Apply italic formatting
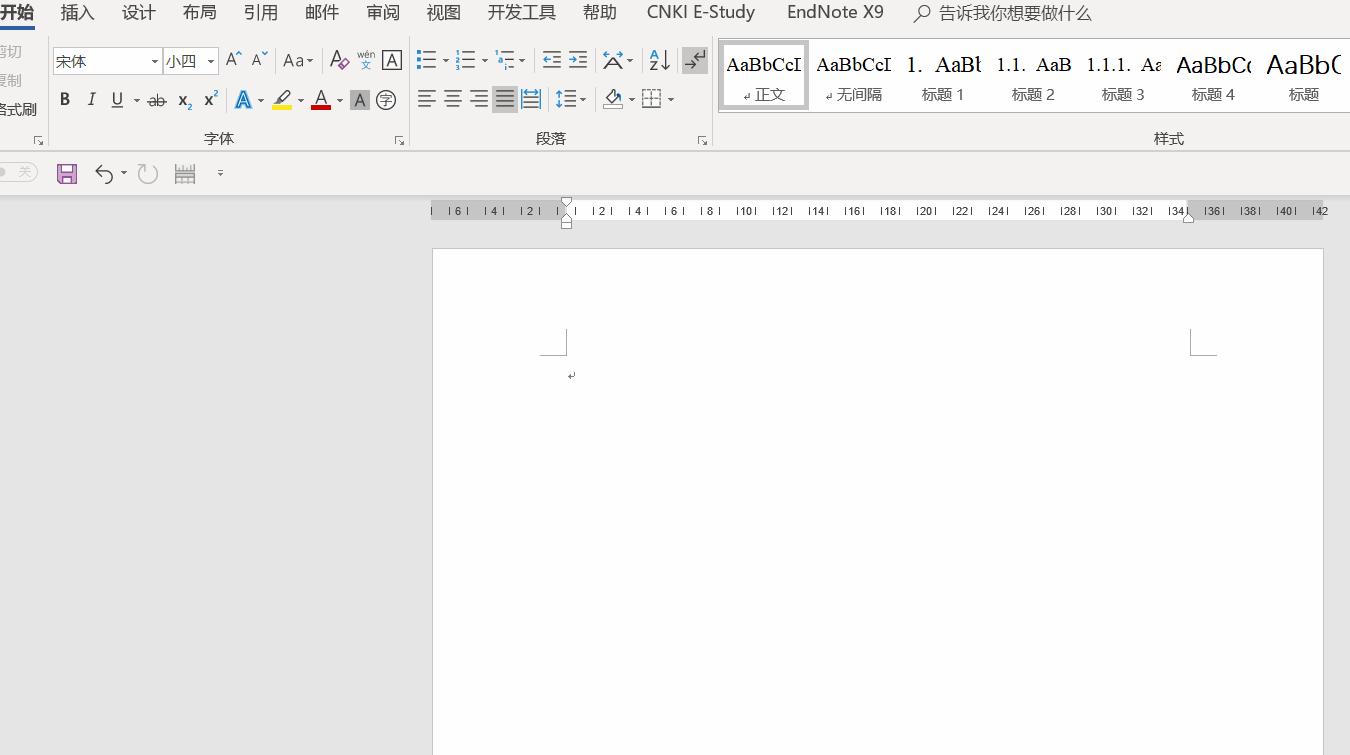The height and width of the screenshot is (755, 1350). [91, 99]
